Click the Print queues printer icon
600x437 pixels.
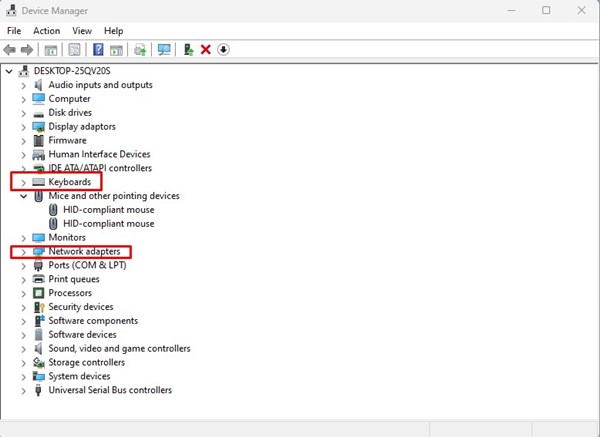(x=39, y=279)
